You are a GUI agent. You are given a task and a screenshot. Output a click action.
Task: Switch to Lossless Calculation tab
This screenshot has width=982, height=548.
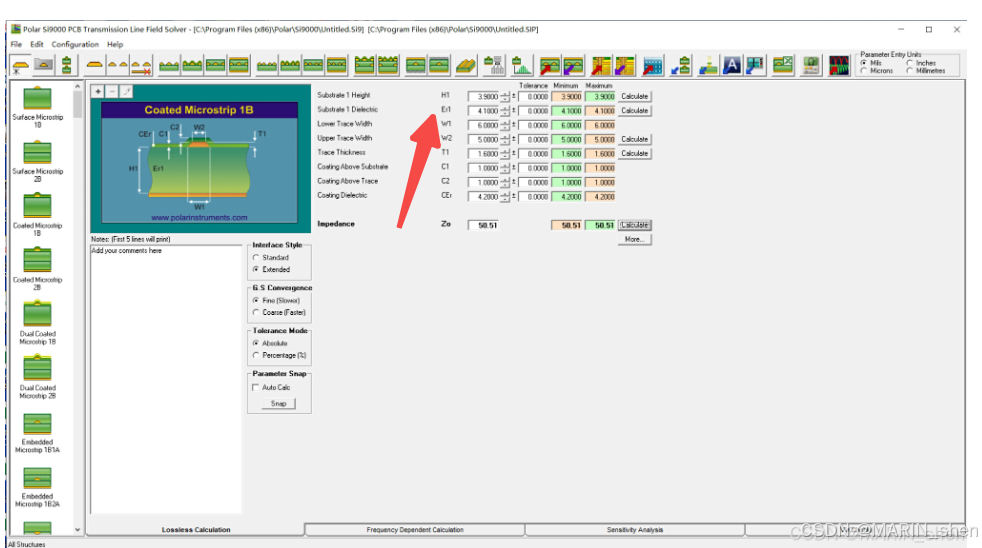coord(195,530)
